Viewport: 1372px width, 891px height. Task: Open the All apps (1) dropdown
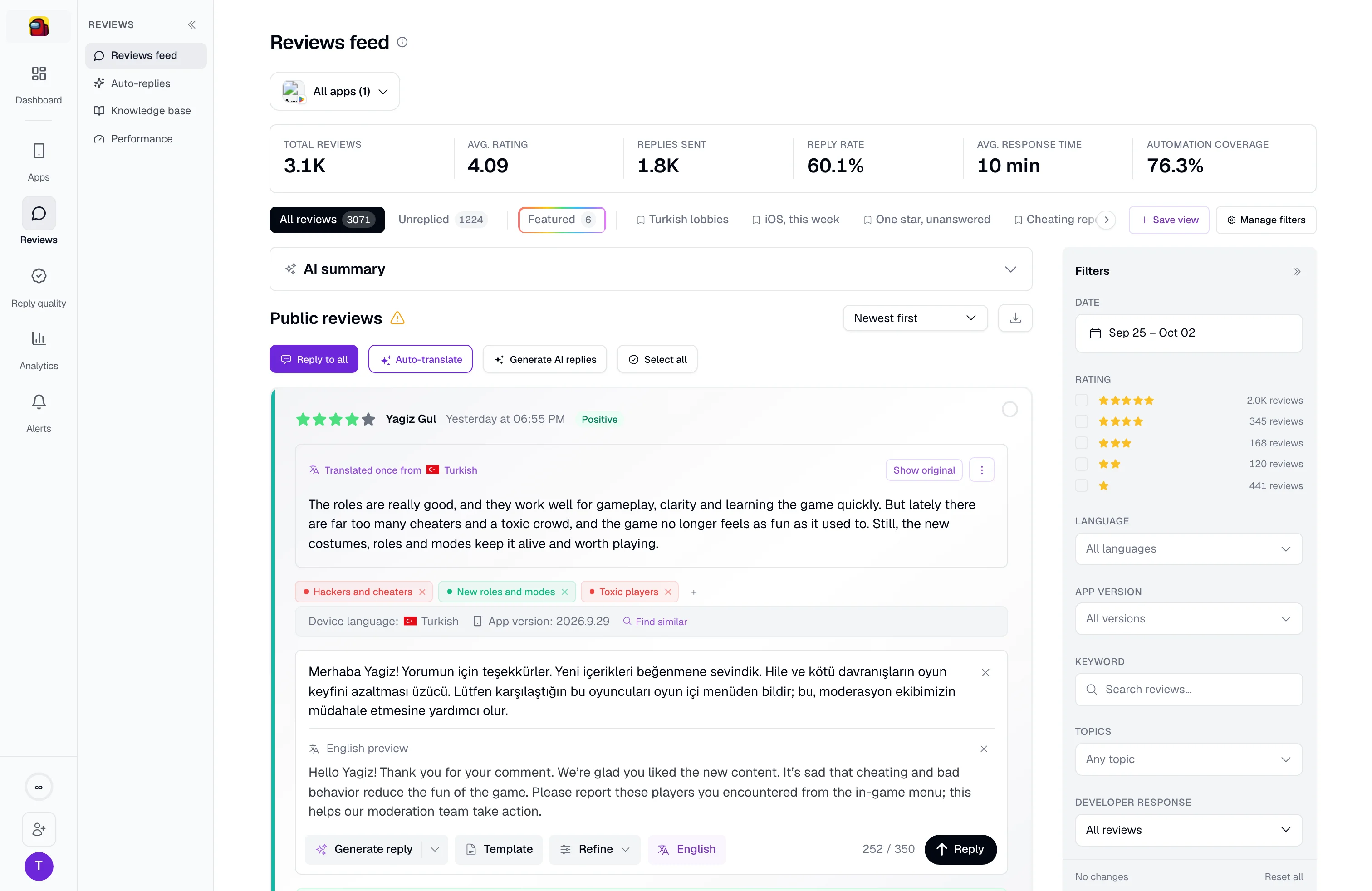click(334, 92)
